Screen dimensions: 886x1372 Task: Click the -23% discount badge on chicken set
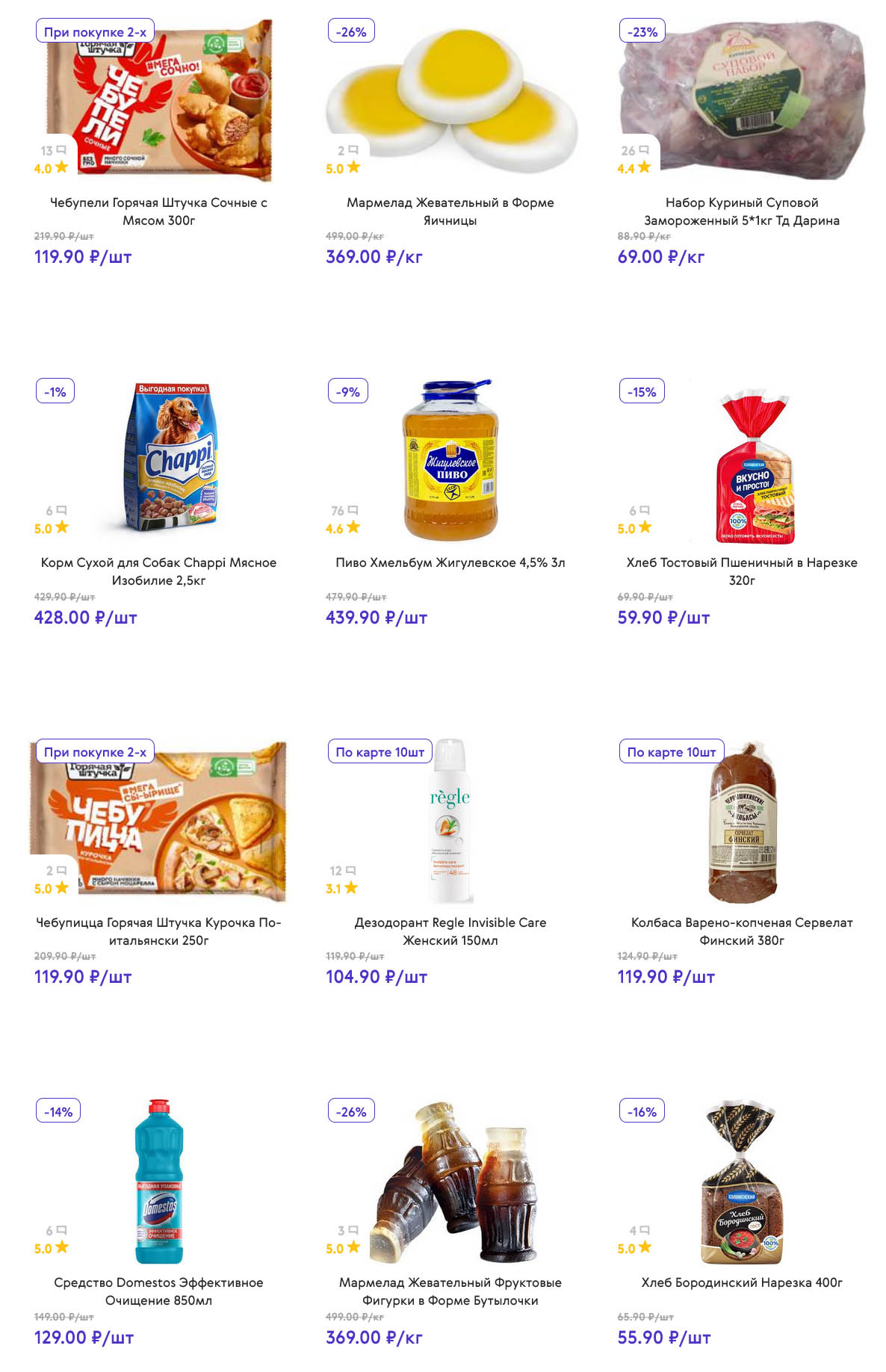coord(642,32)
